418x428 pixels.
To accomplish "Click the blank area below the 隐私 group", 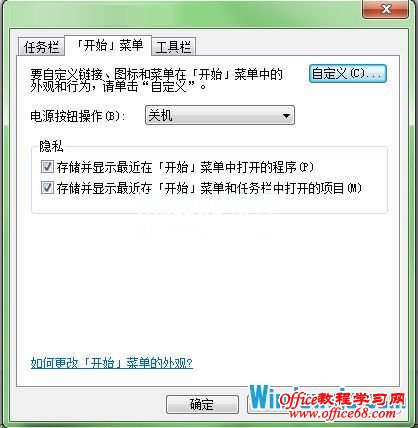I will [207, 283].
